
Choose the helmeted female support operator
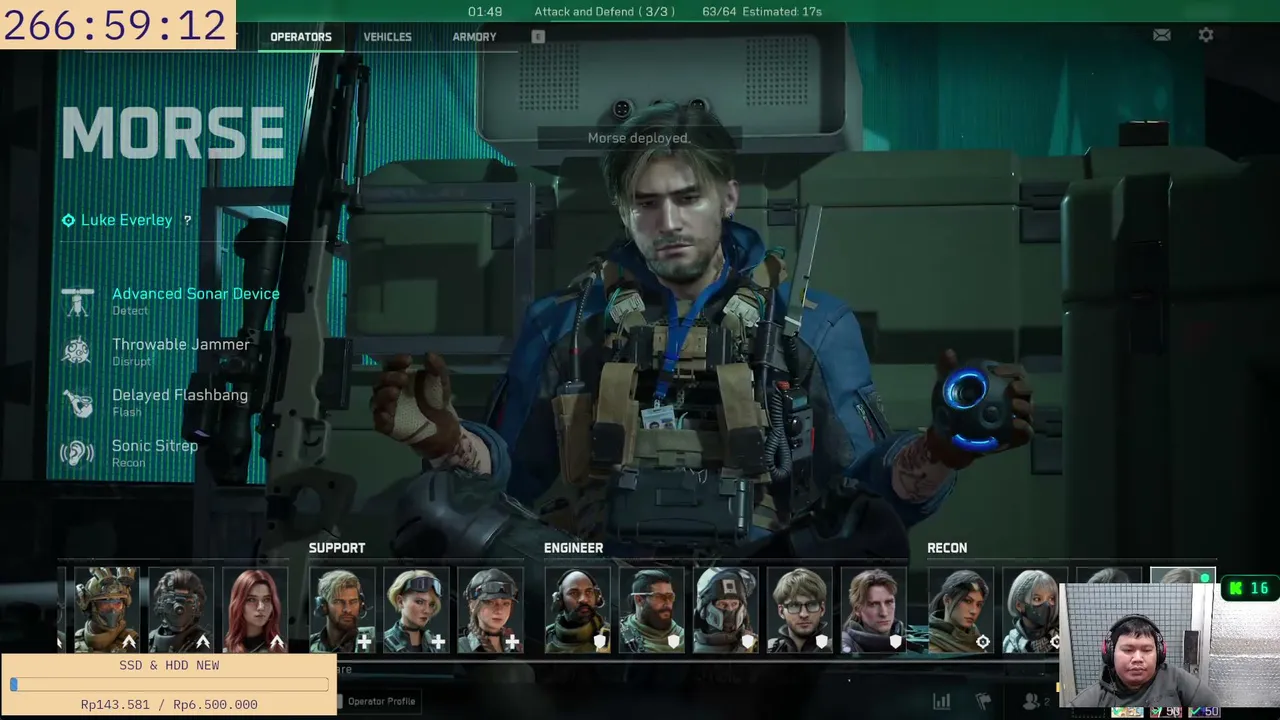(490, 610)
